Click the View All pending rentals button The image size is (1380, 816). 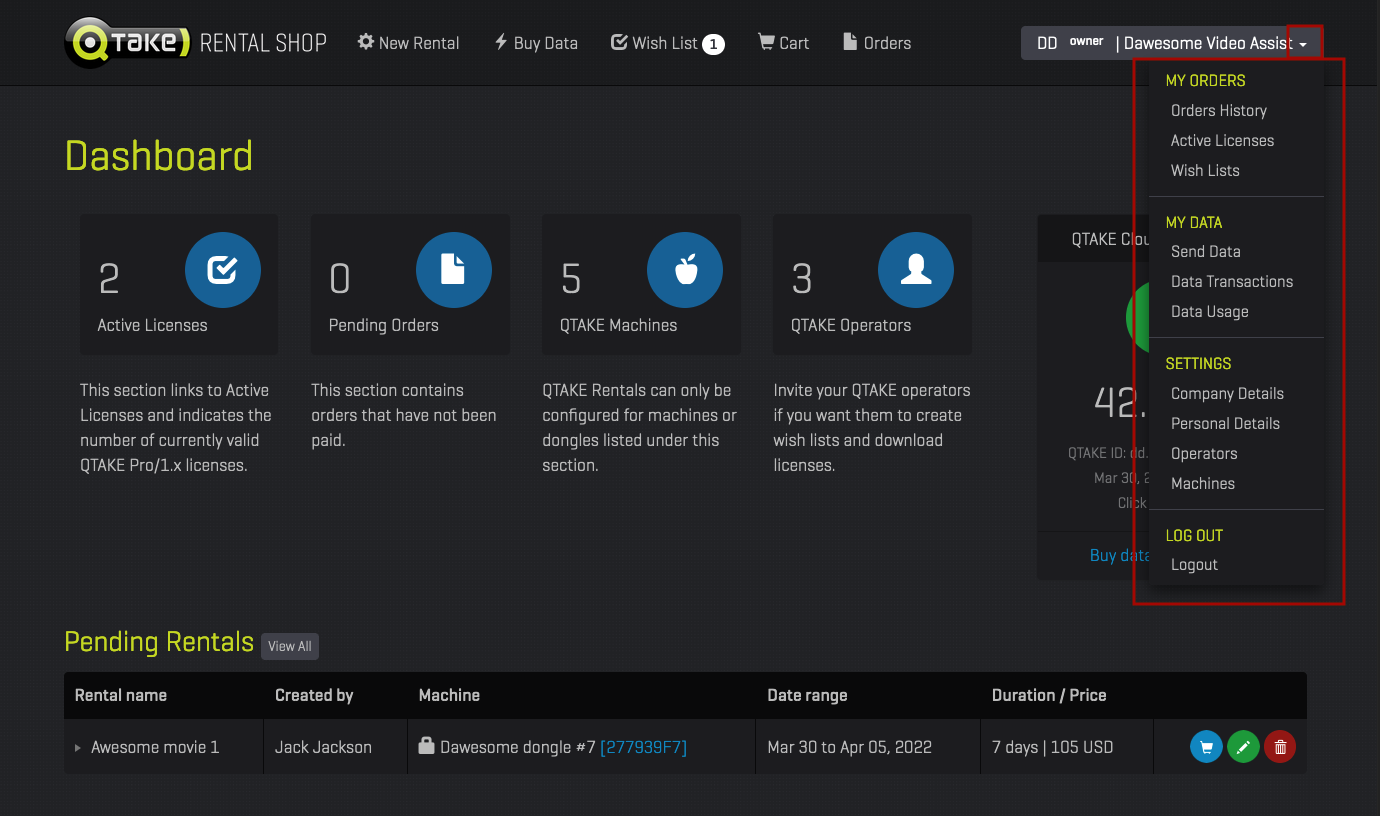click(x=290, y=646)
